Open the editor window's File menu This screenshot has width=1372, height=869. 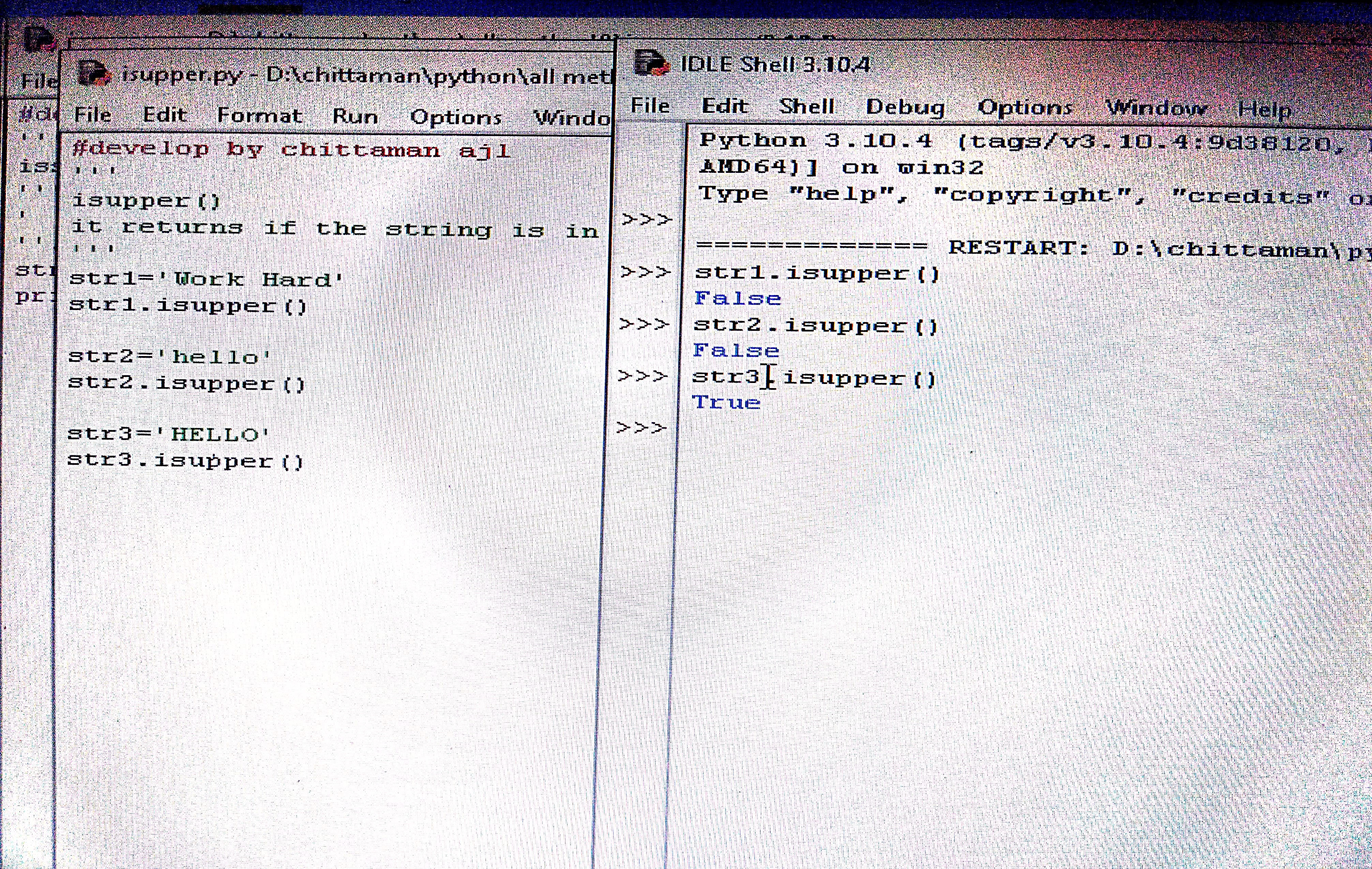tap(93, 115)
